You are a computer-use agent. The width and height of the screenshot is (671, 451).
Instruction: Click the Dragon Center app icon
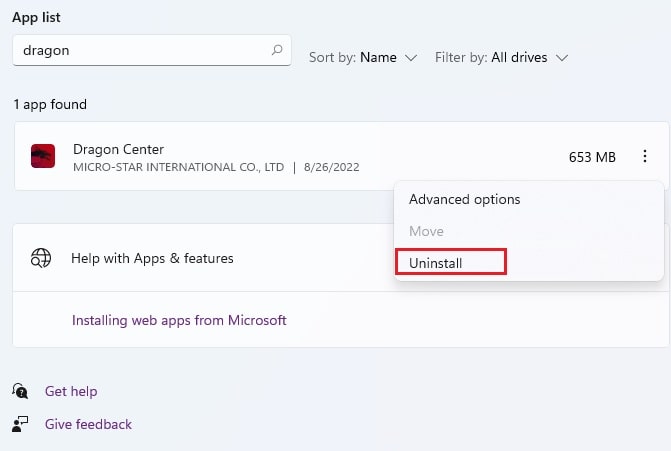coord(43,156)
